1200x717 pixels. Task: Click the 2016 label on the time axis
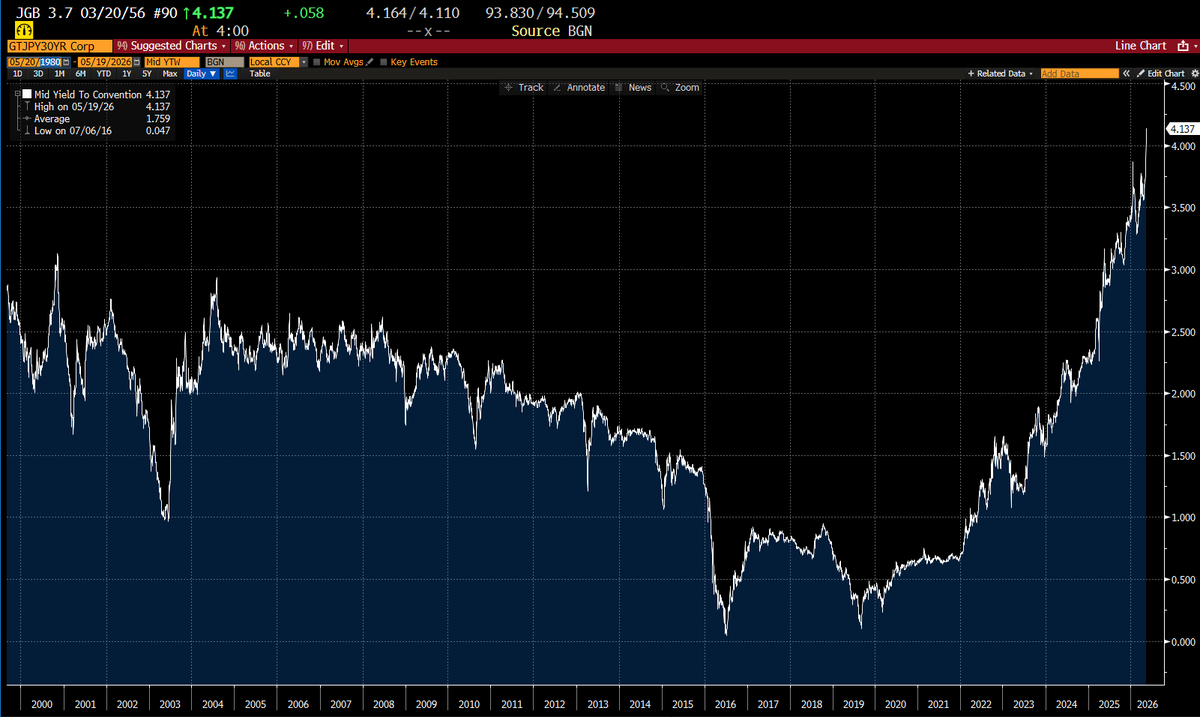coord(724,704)
